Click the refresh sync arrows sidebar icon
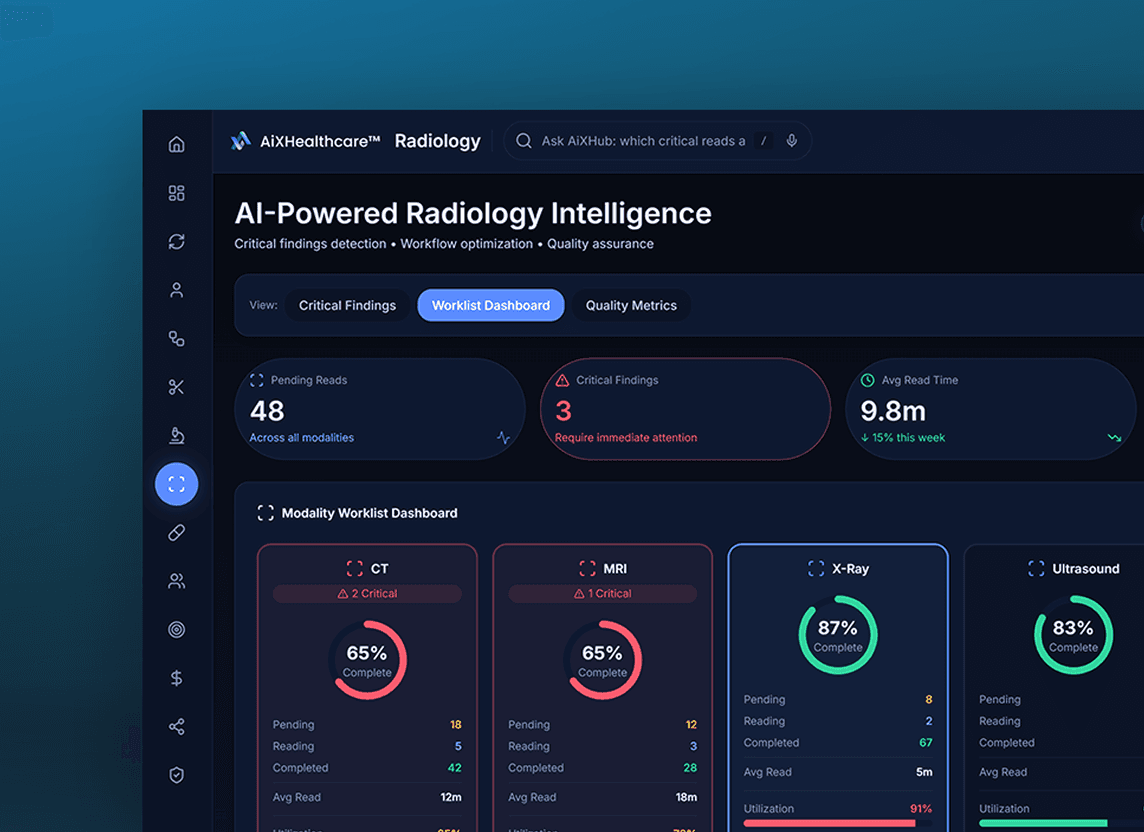 click(177, 242)
